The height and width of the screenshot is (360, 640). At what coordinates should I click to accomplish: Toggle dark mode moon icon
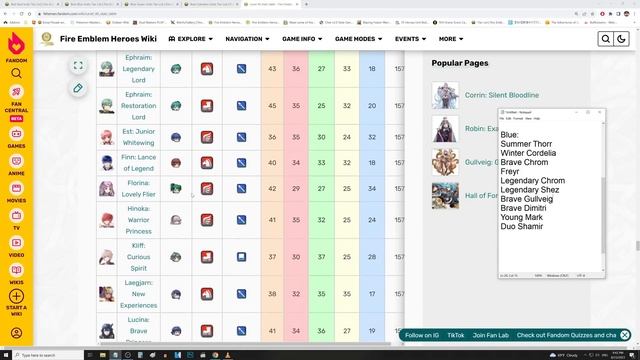[621, 39]
